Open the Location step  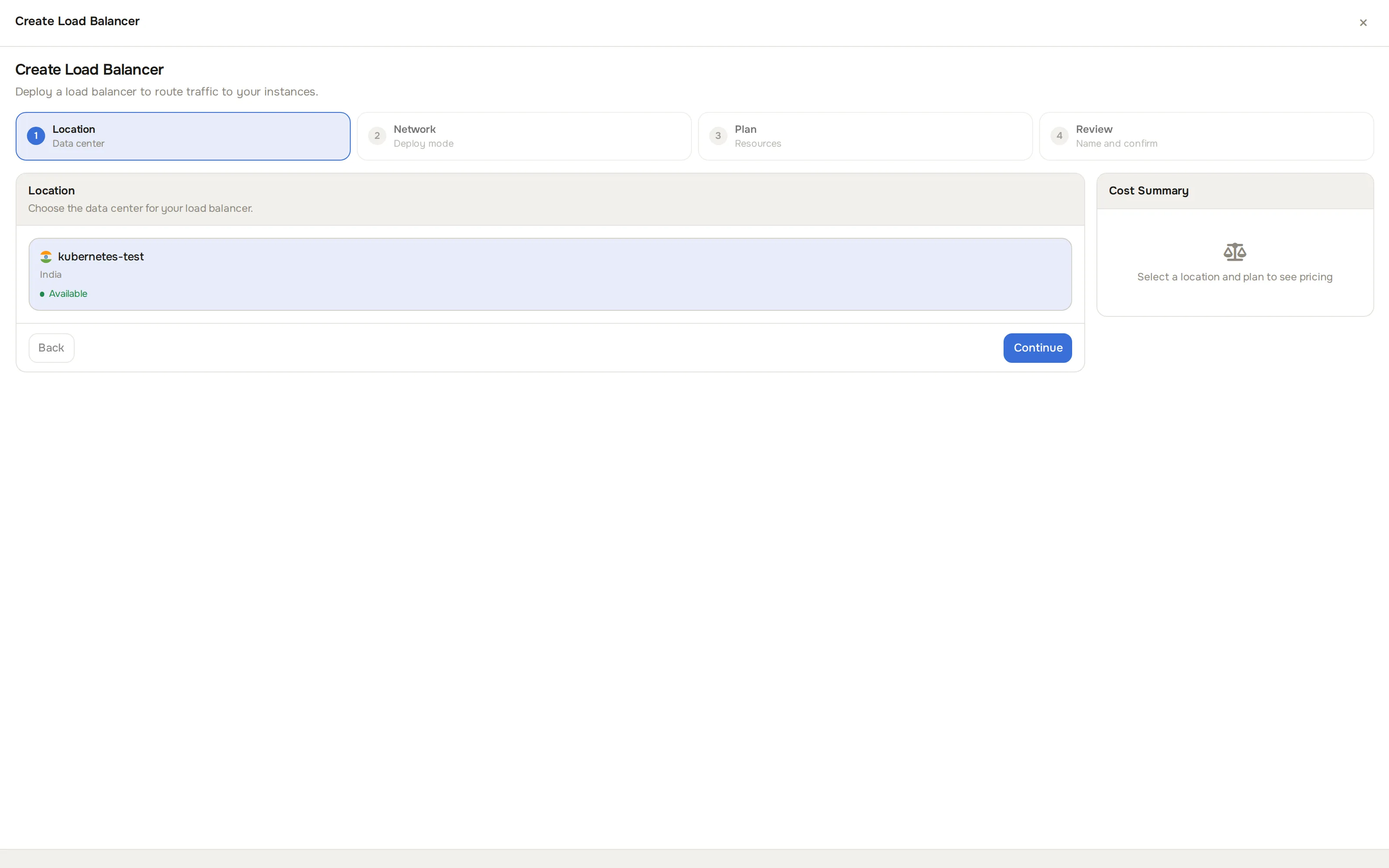pos(183,136)
